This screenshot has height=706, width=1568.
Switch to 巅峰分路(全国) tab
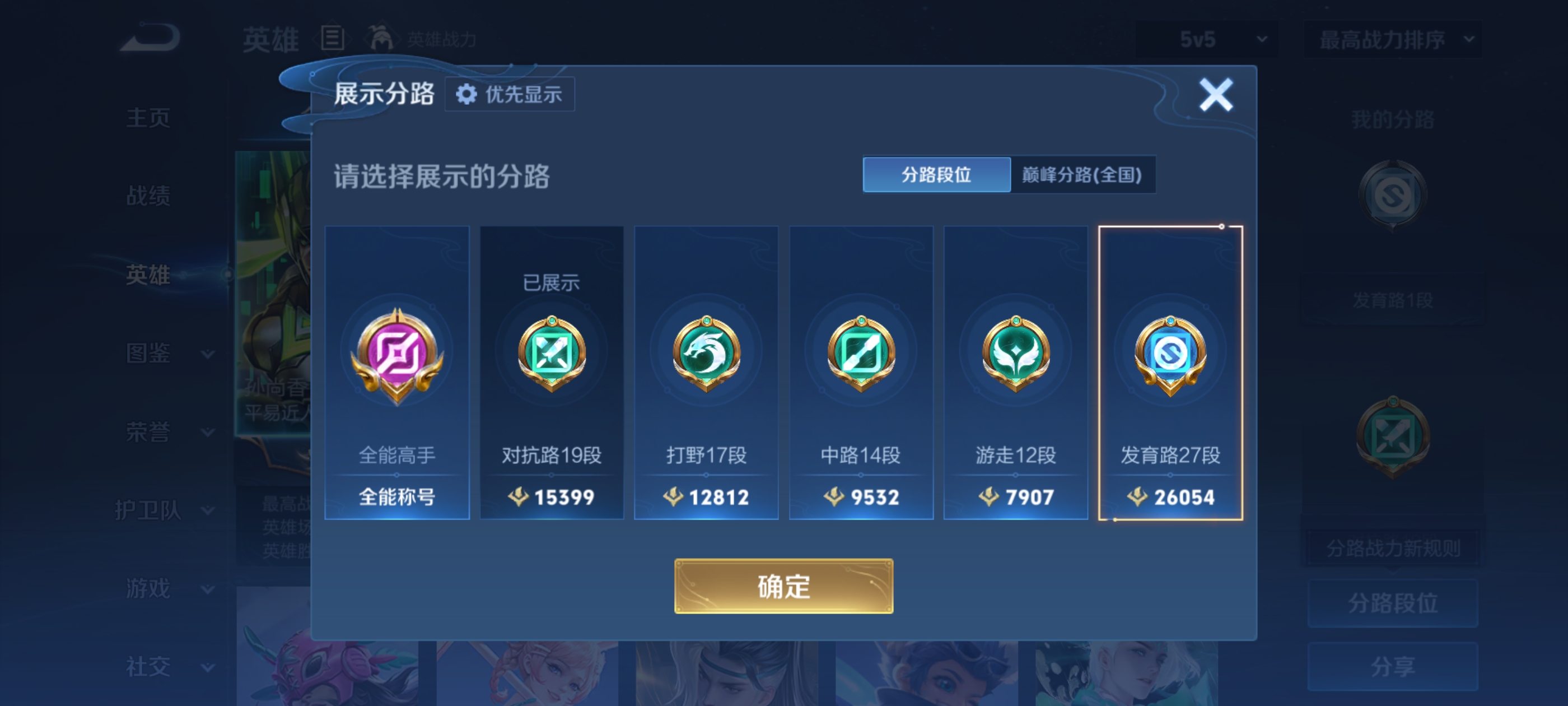point(1082,175)
